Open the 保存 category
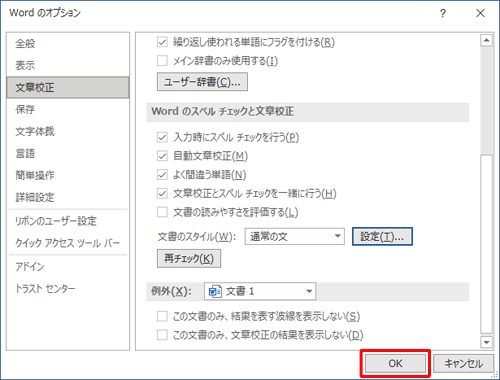500x380 pixels. pyautogui.click(x=68, y=109)
